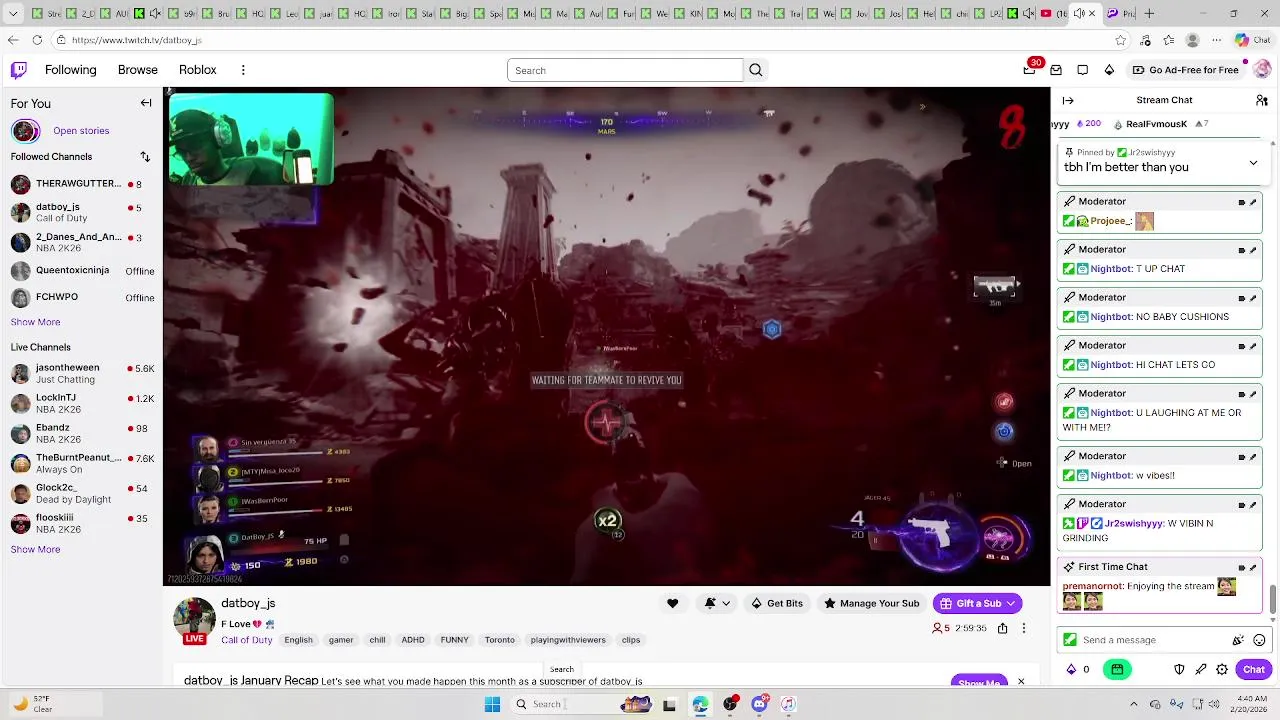Image resolution: width=1280 pixels, height=720 pixels.
Task: Open the user avatar profile menu
Action: click(1261, 70)
